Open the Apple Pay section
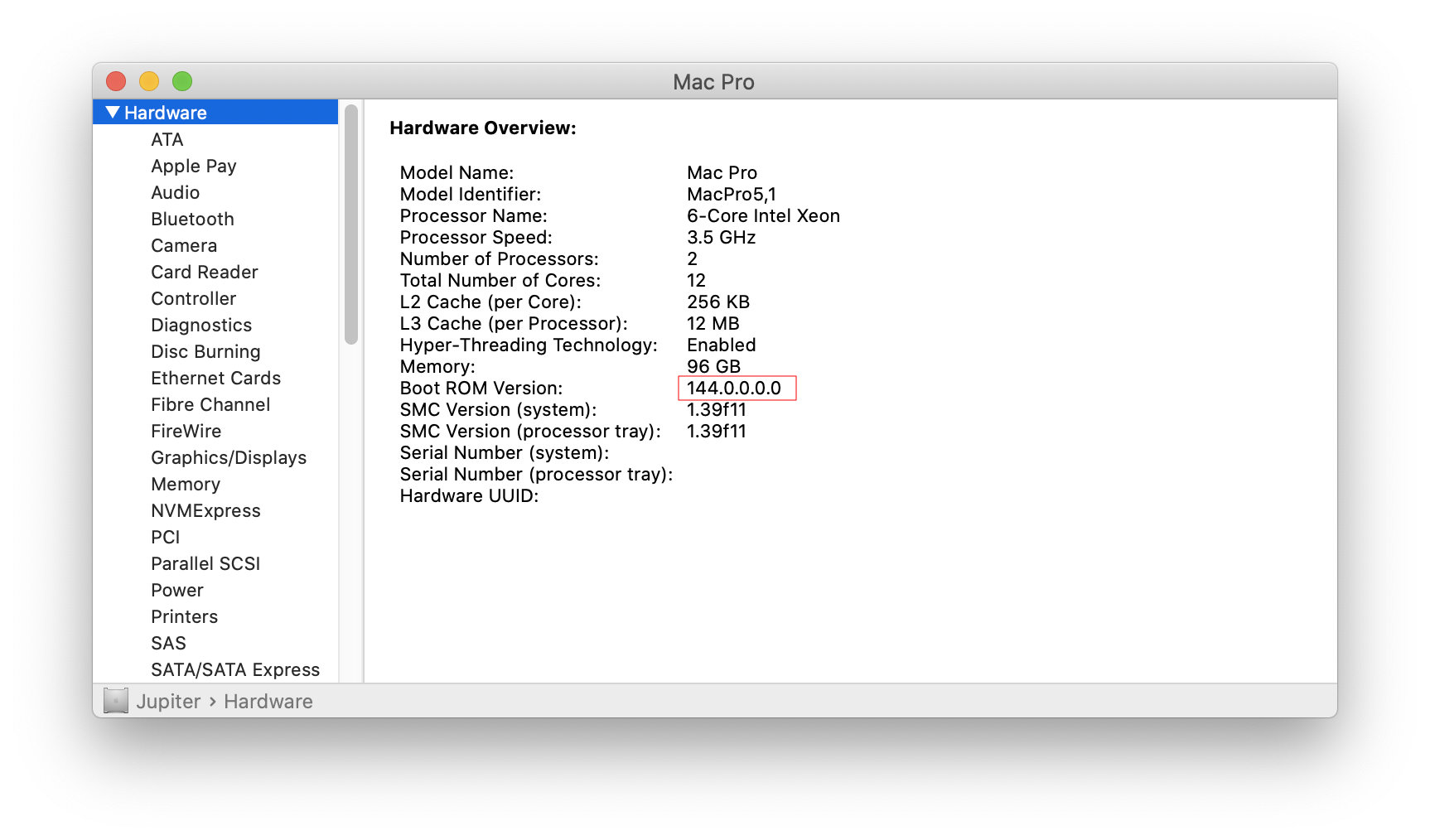 coord(193,166)
